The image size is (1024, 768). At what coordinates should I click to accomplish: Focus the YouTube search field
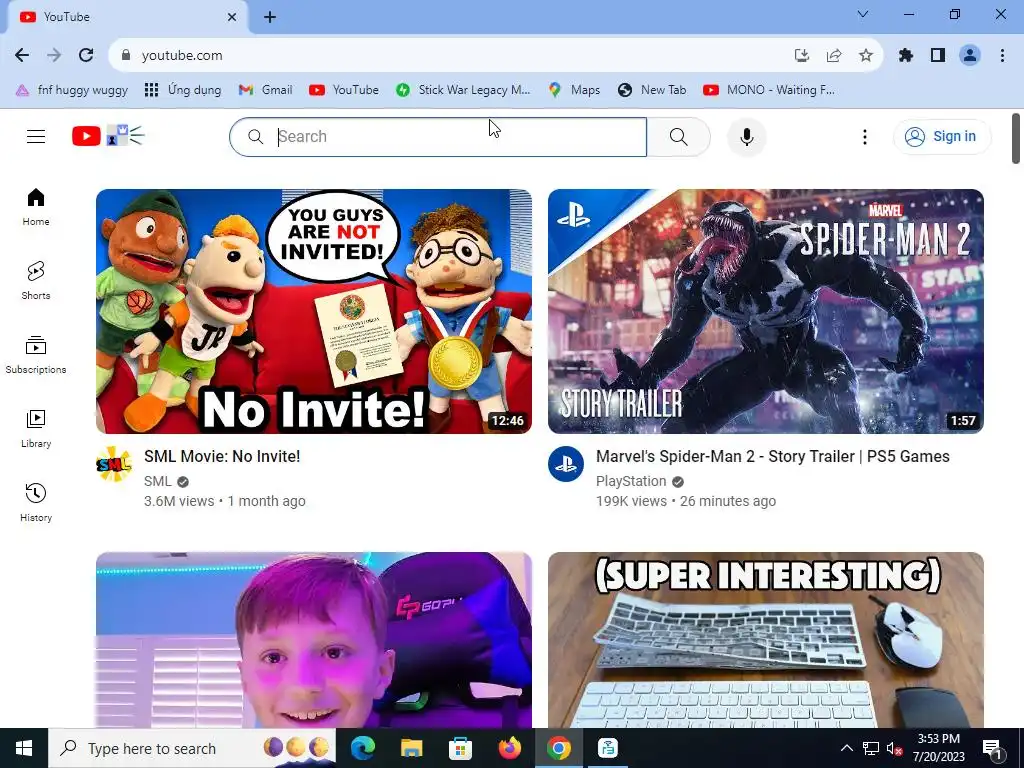[x=438, y=136]
